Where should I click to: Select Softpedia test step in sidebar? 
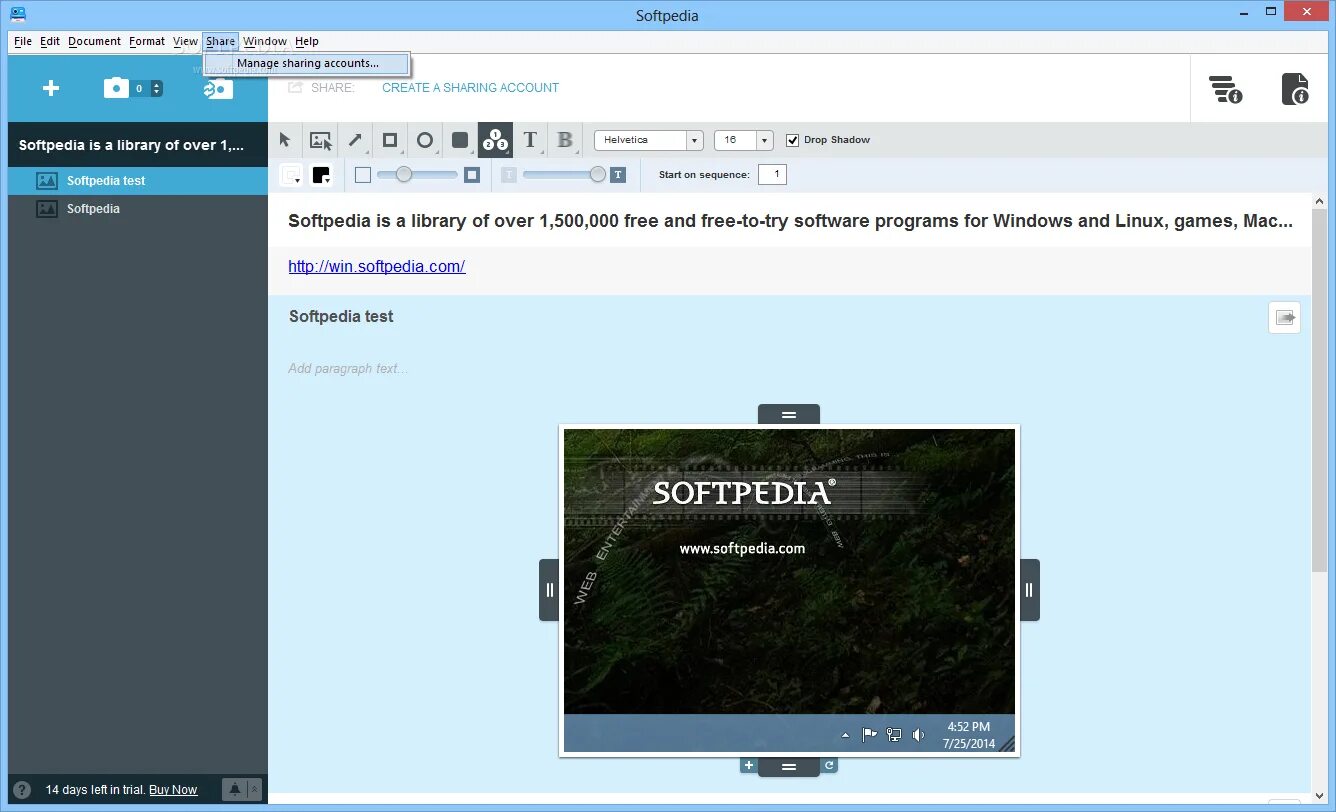pyautogui.click(x=138, y=181)
